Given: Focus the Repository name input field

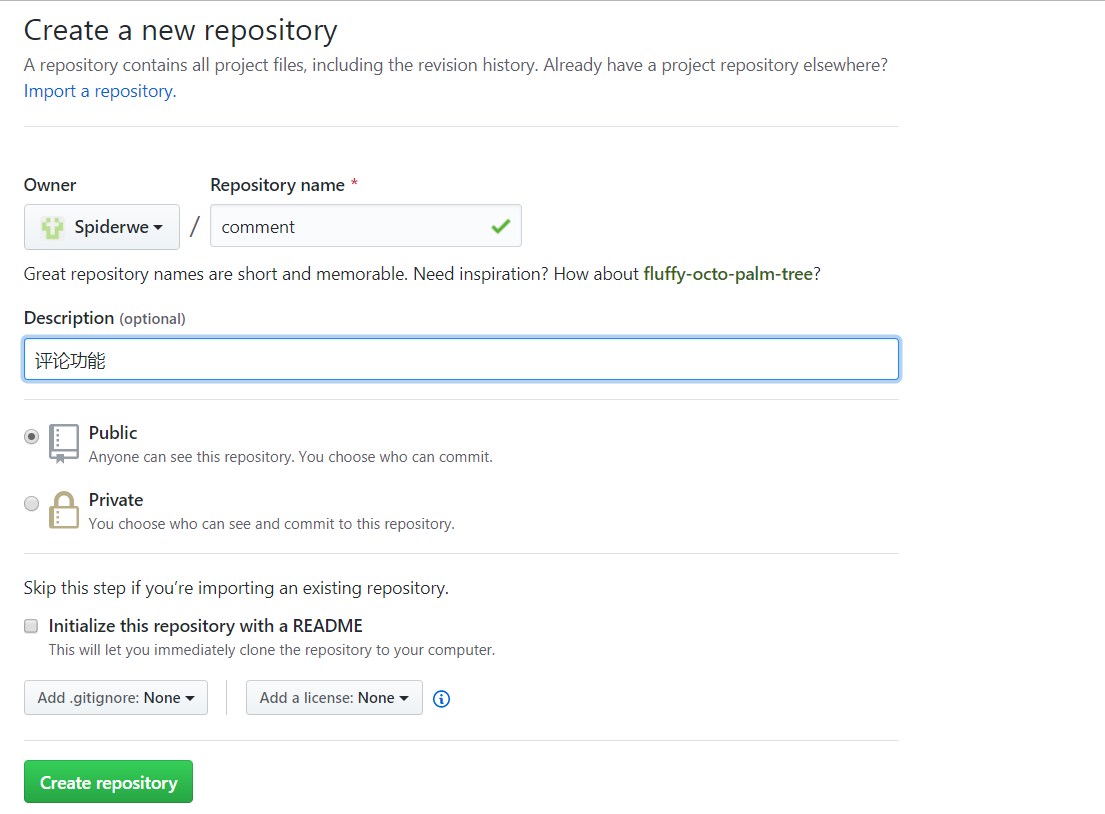Looking at the screenshot, I should [366, 226].
